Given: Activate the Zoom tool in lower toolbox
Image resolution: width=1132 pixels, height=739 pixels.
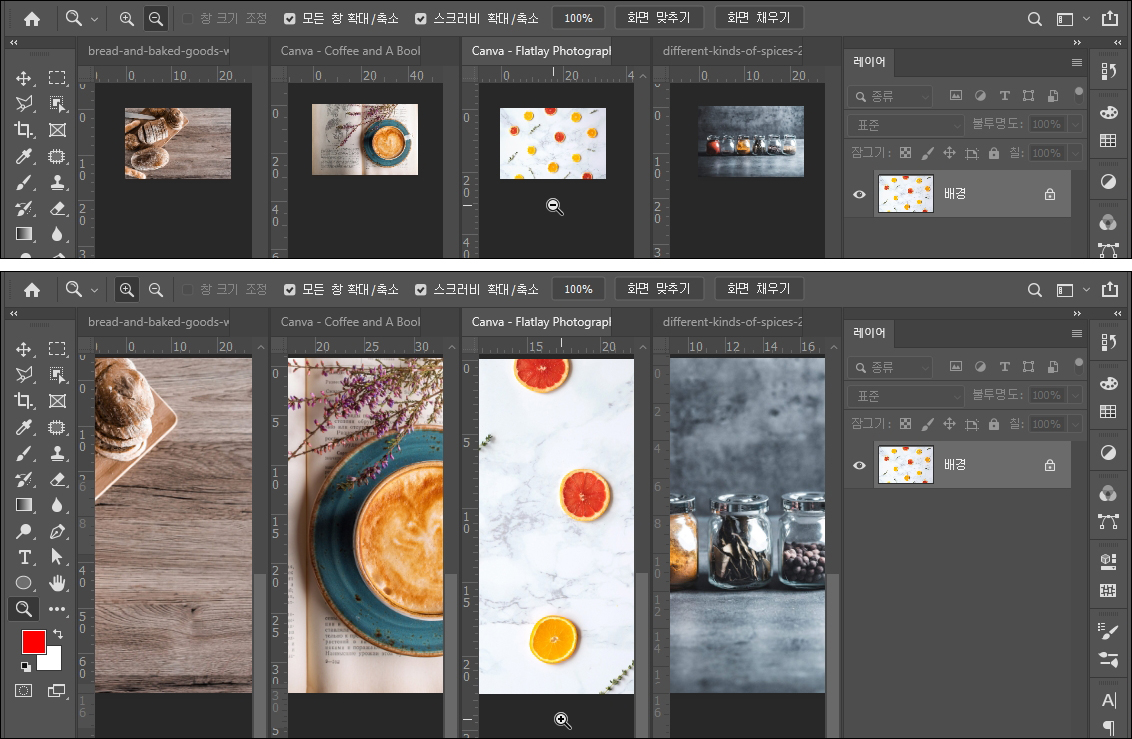Looking at the screenshot, I should [24, 609].
